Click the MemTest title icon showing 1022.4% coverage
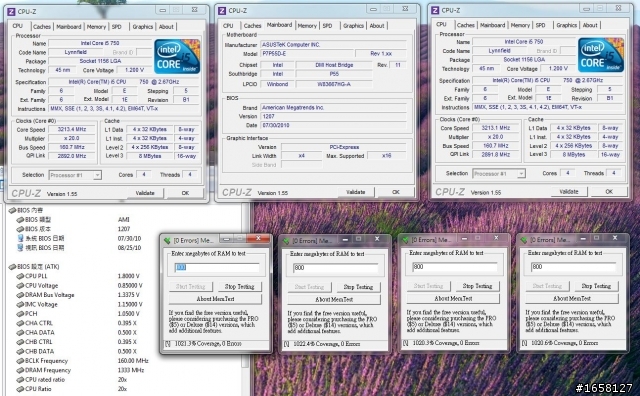Screen dimensions: 640x396 pos(286,240)
